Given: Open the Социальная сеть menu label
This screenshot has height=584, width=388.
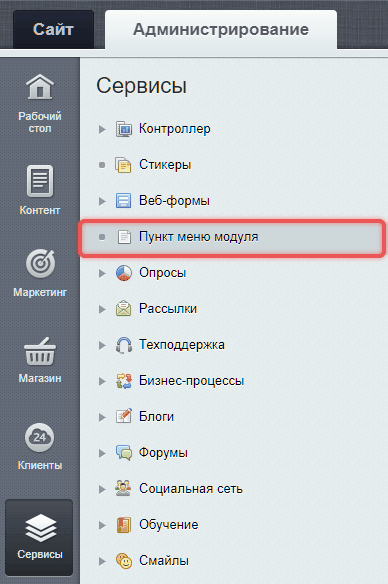Looking at the screenshot, I should (x=191, y=489).
